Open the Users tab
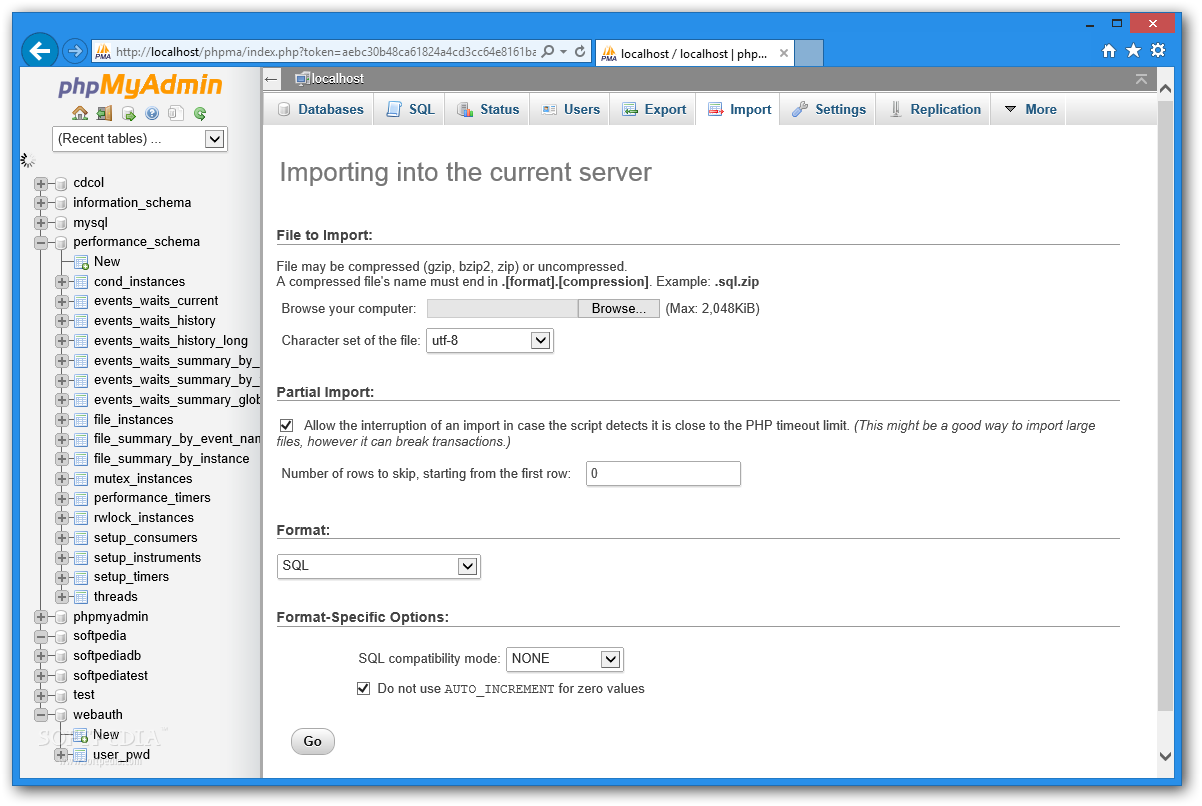 [x=570, y=109]
